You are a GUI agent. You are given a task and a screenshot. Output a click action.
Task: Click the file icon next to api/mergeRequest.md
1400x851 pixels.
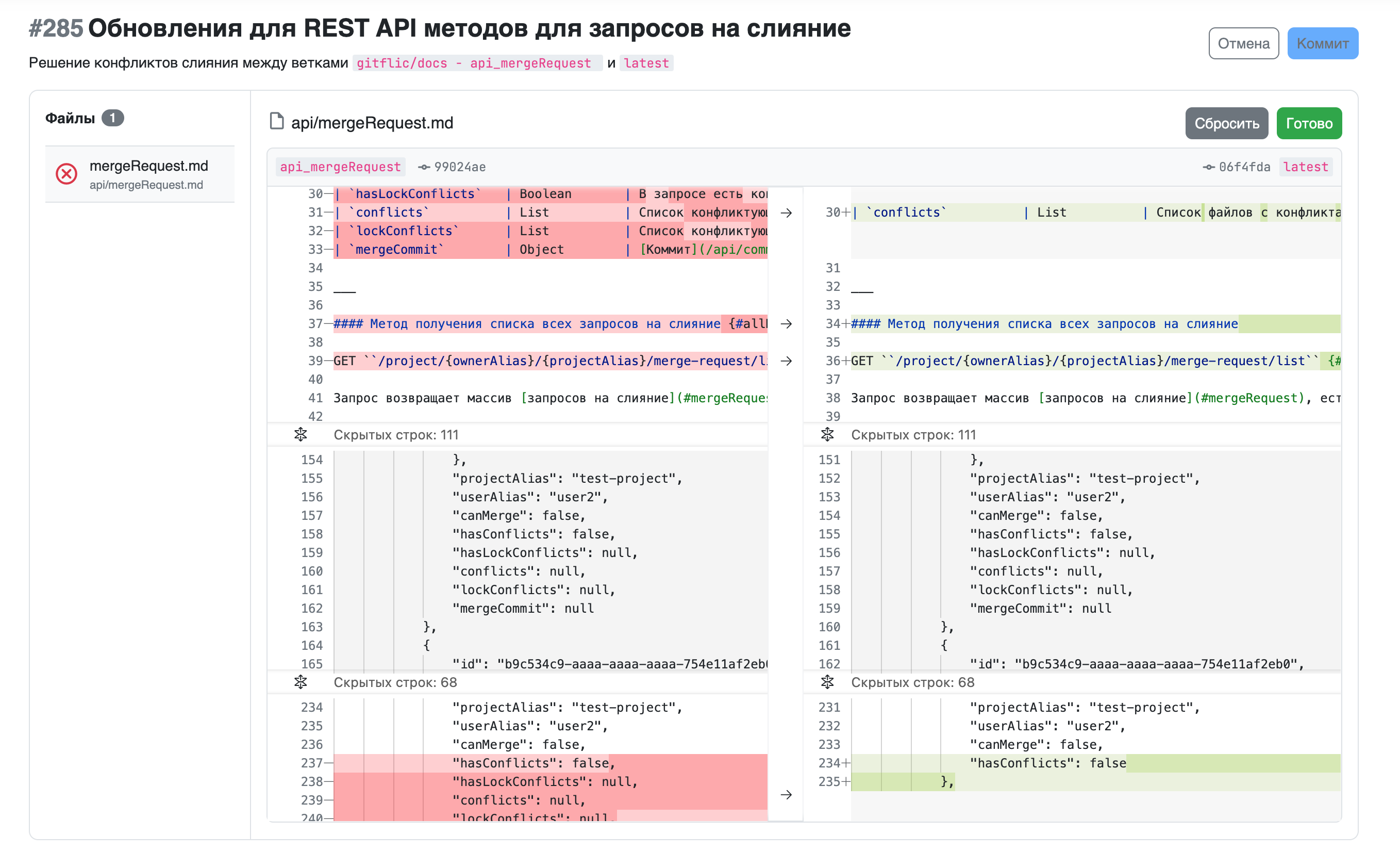(x=277, y=122)
